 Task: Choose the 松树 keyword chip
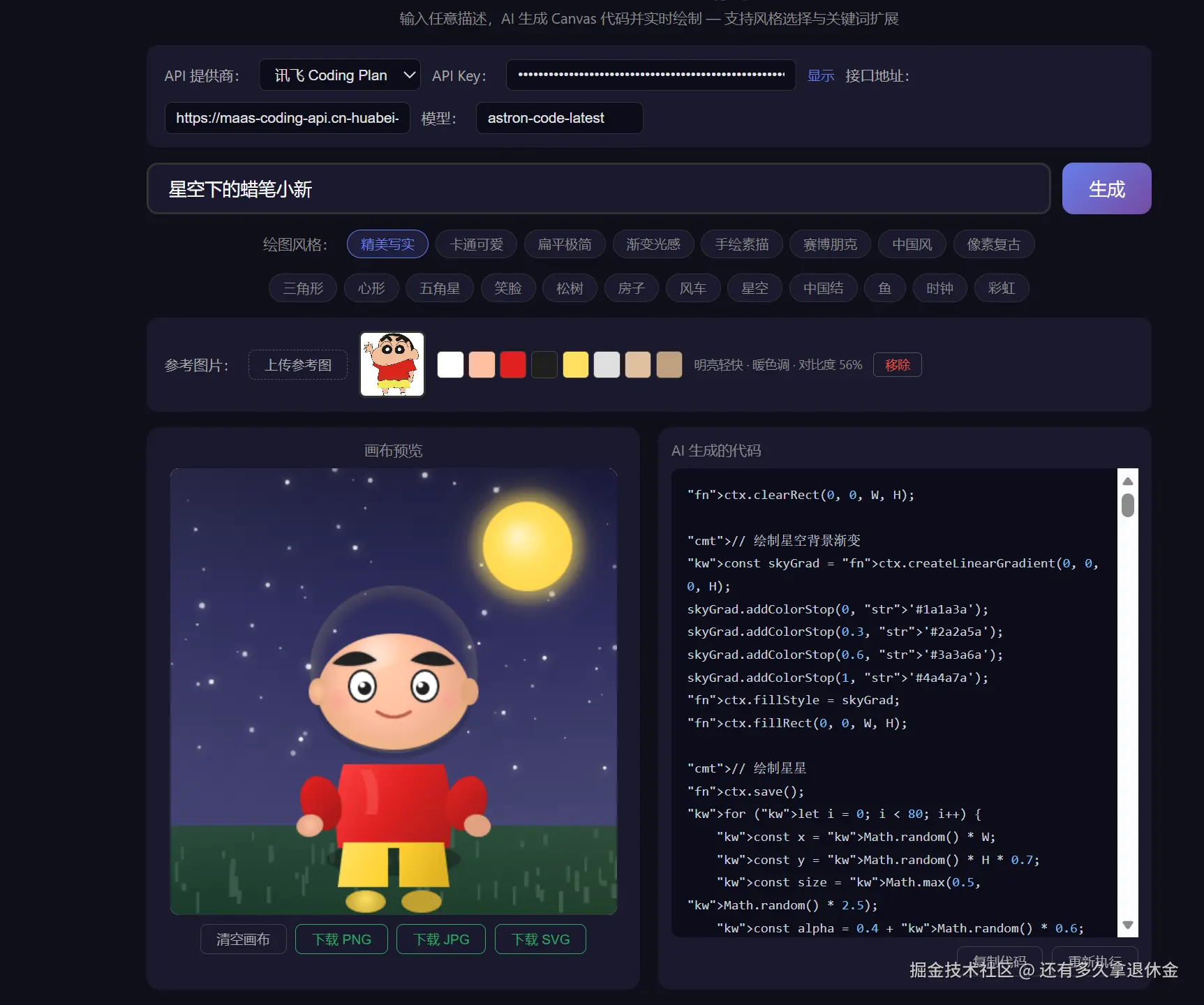[x=570, y=288]
